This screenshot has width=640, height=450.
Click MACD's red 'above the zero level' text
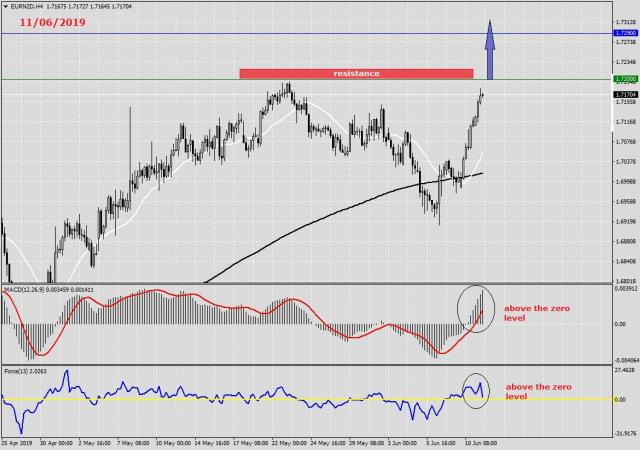538,313
